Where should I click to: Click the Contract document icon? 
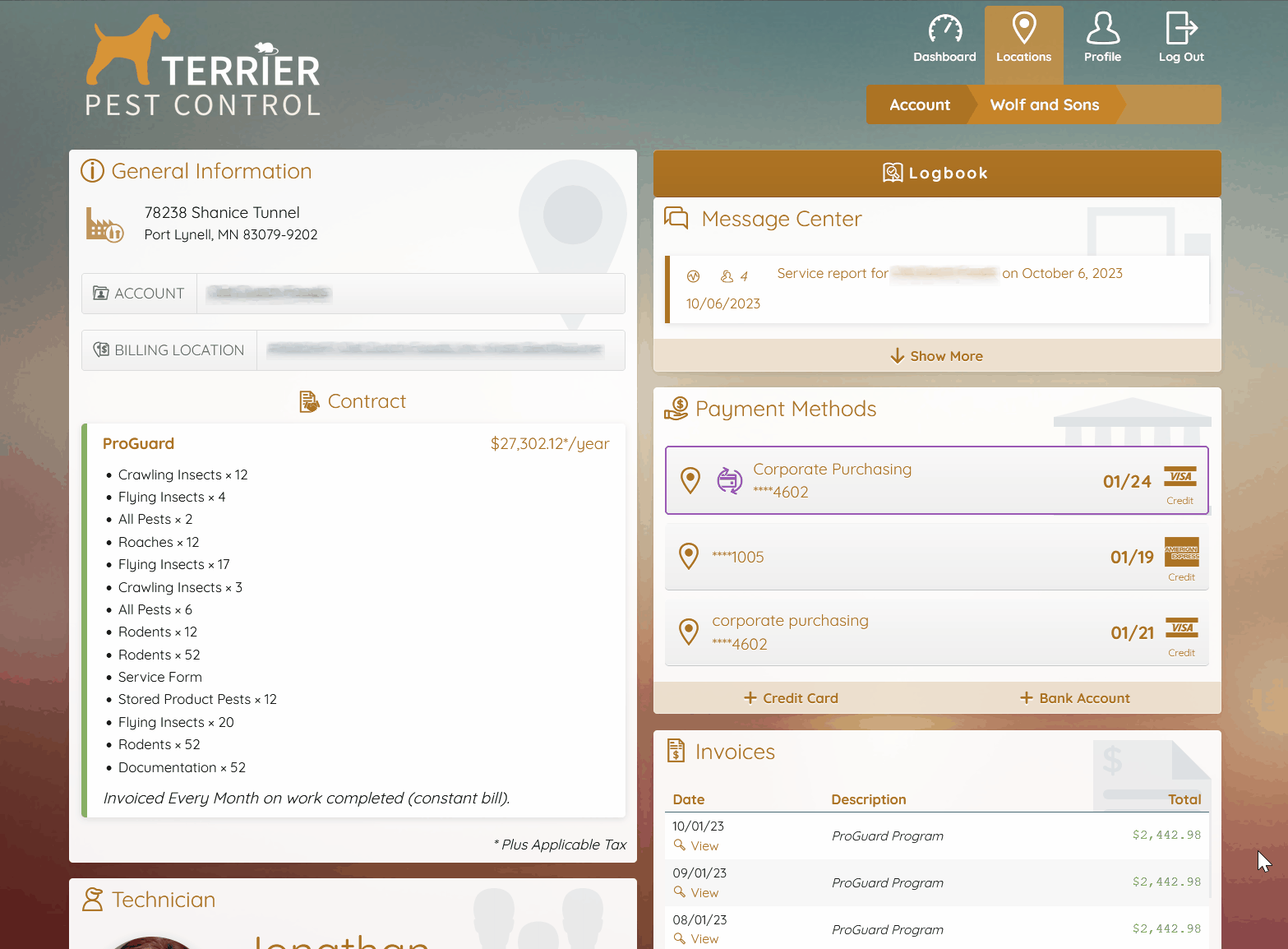(x=309, y=401)
